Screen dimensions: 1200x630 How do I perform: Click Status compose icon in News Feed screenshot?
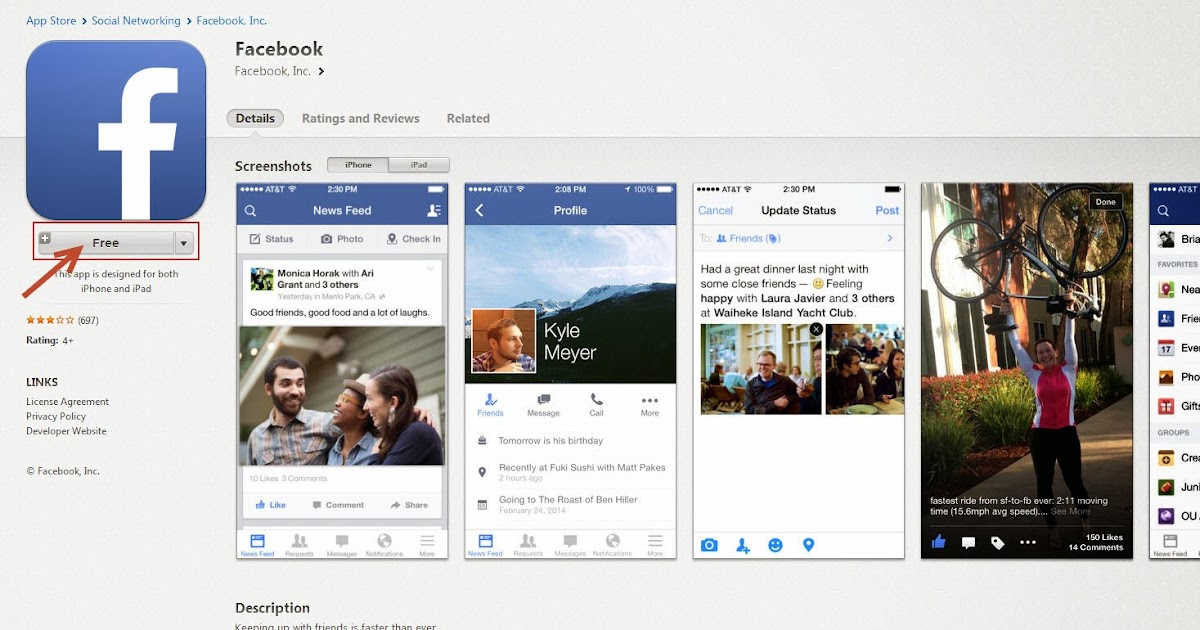(255, 239)
